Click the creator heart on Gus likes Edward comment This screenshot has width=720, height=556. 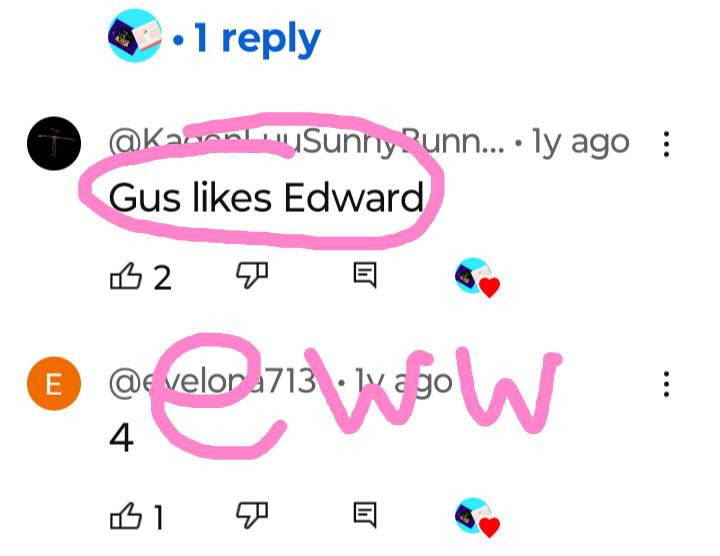(x=477, y=278)
